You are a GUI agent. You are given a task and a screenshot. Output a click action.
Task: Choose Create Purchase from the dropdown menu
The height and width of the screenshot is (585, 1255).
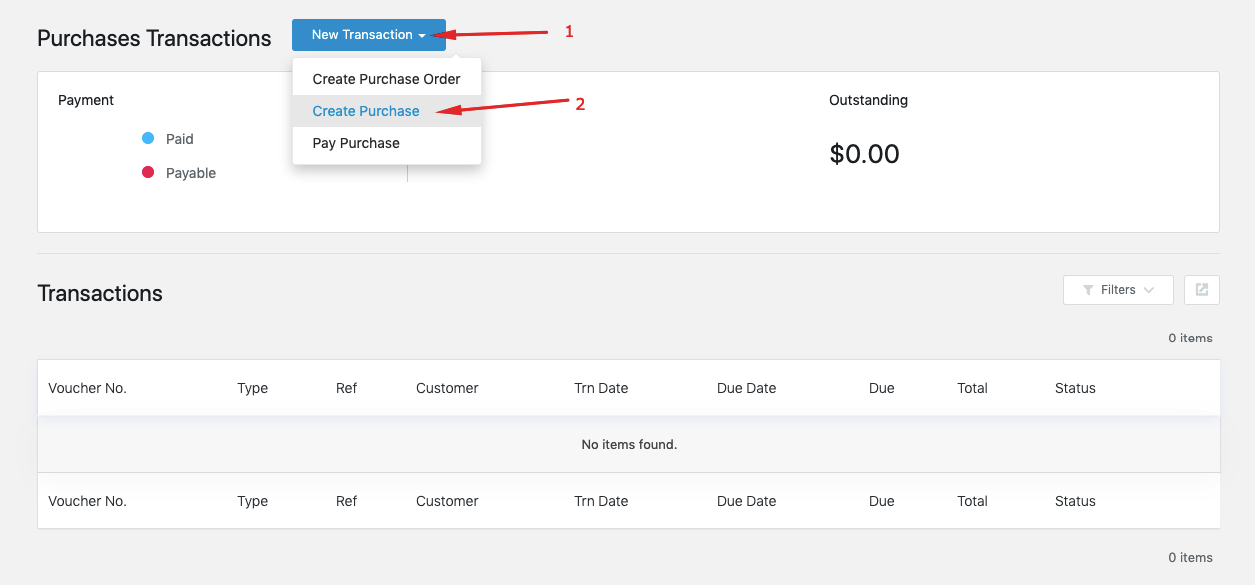coord(365,111)
